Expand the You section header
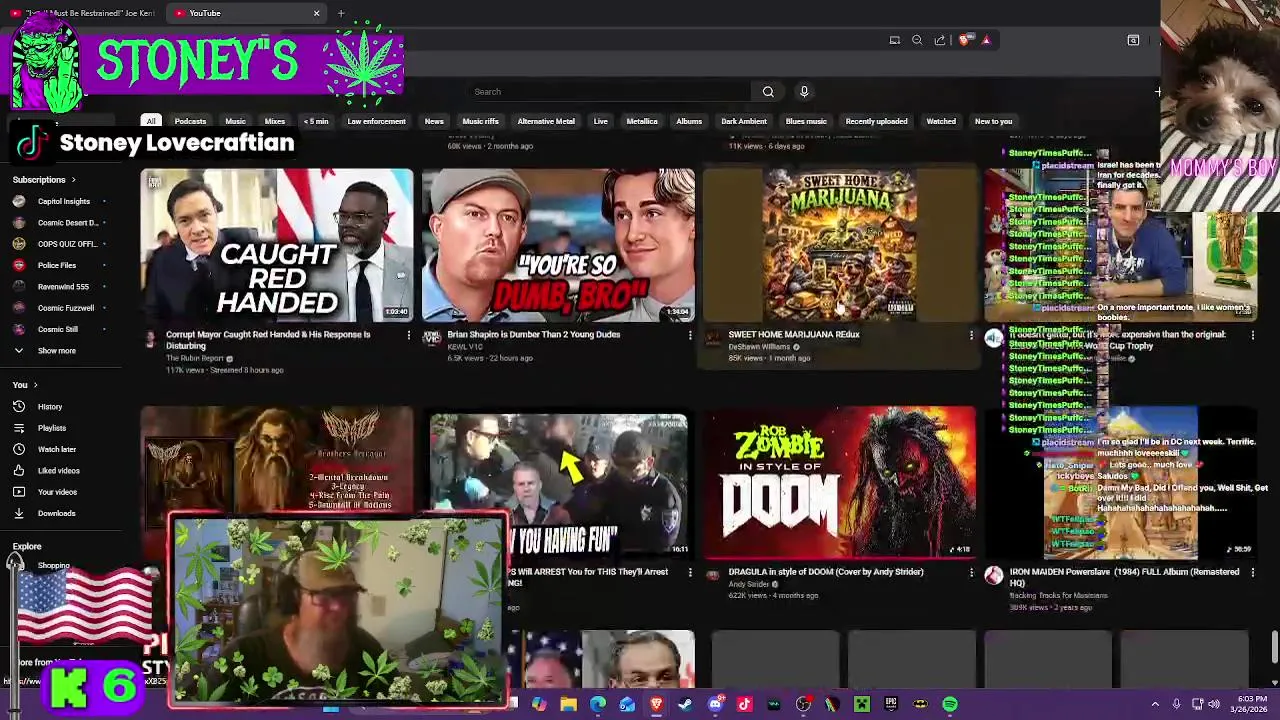The height and width of the screenshot is (720, 1280). tap(25, 385)
